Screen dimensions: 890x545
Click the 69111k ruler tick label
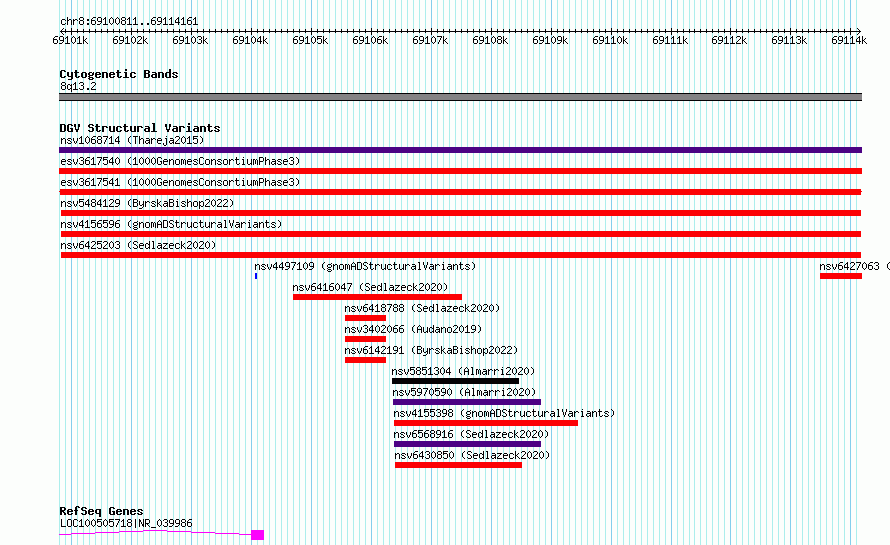tap(670, 40)
